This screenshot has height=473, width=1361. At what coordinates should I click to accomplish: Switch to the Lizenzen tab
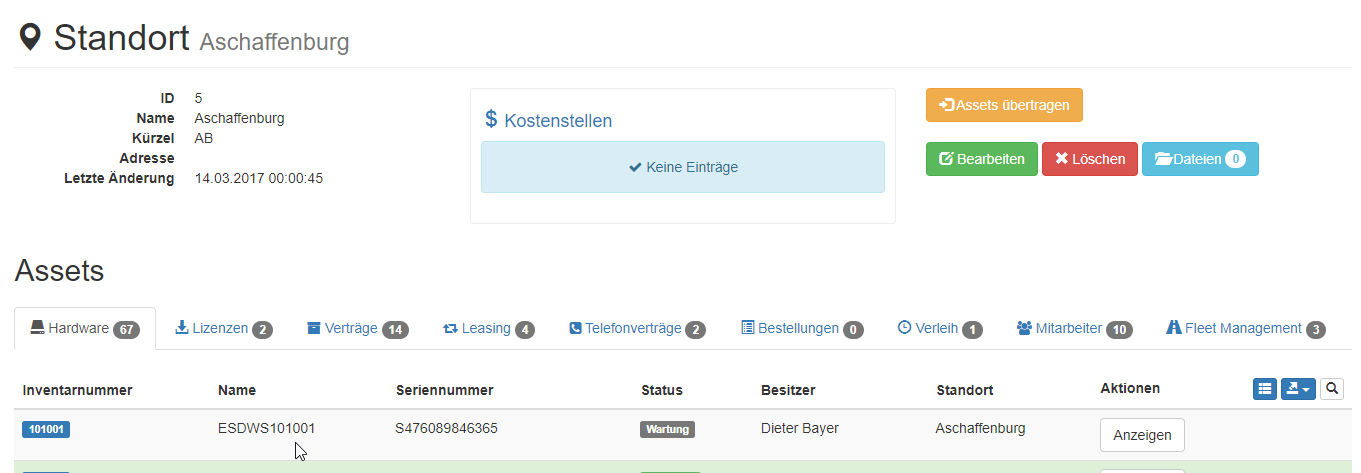(x=224, y=329)
